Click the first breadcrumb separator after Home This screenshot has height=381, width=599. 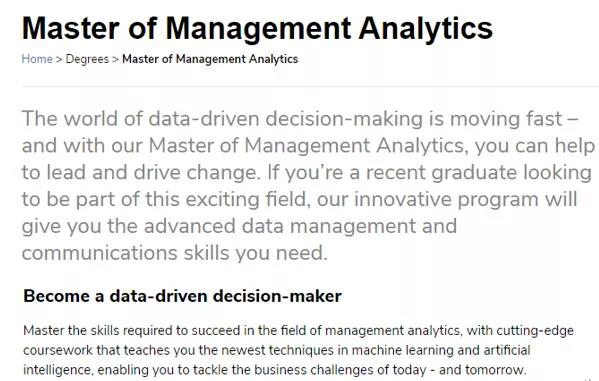click(x=59, y=60)
